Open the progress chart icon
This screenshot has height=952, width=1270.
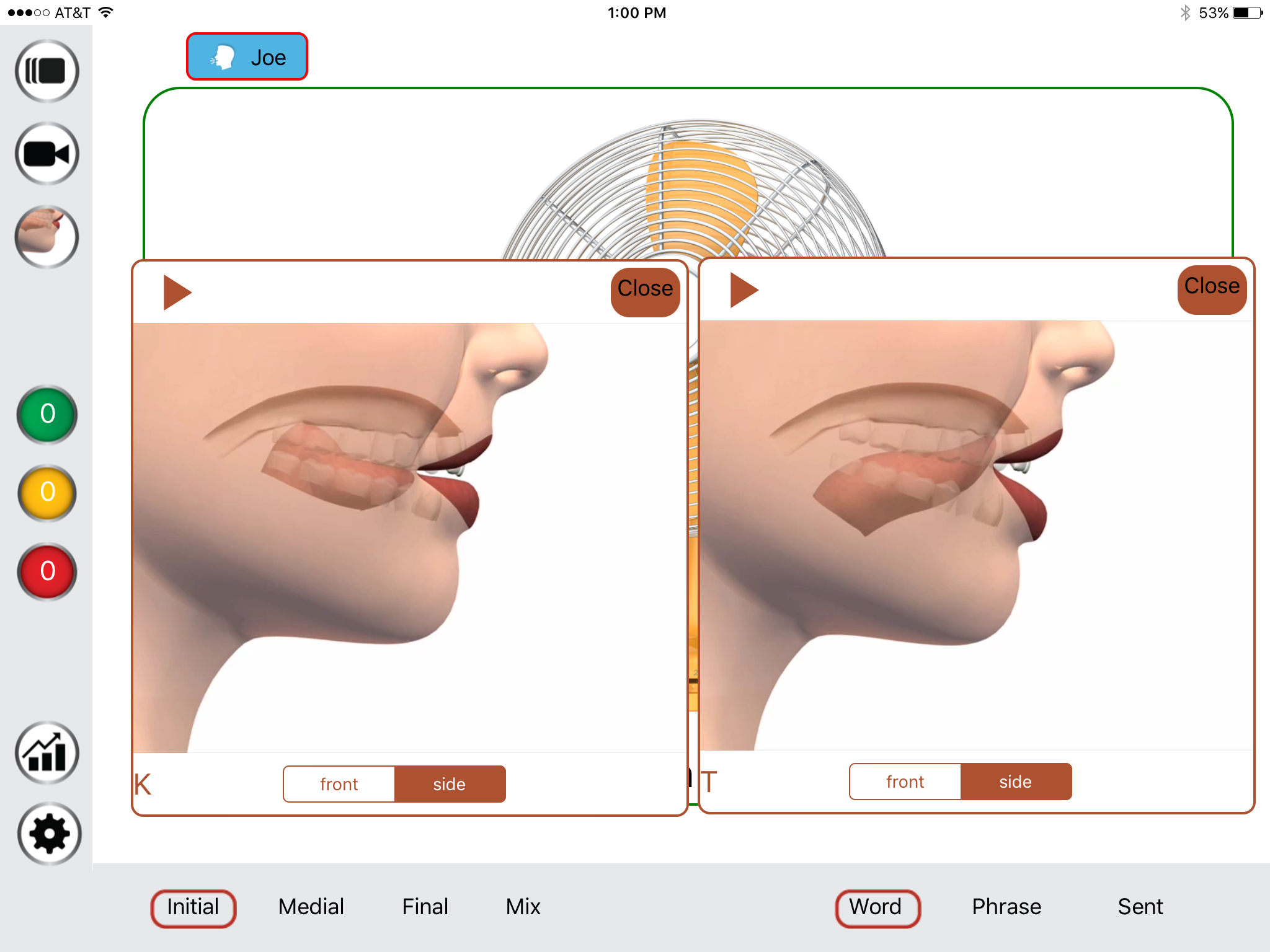click(47, 753)
